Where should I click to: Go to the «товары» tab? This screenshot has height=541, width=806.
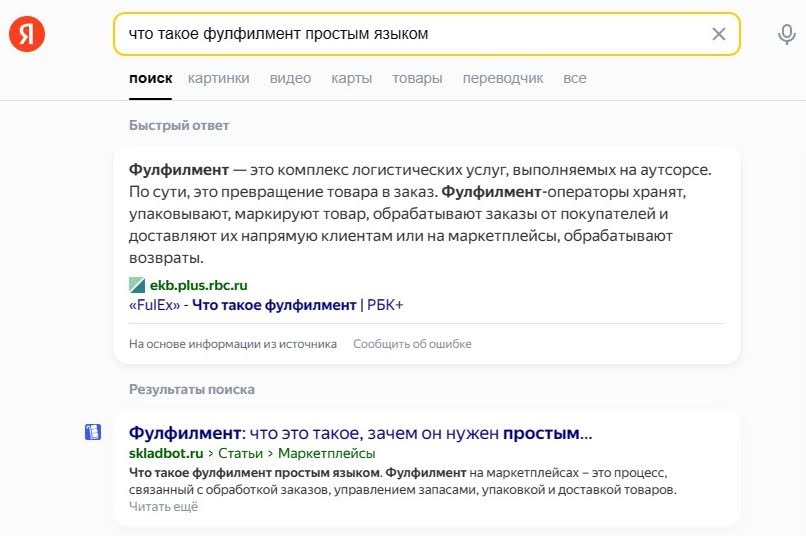coord(417,78)
